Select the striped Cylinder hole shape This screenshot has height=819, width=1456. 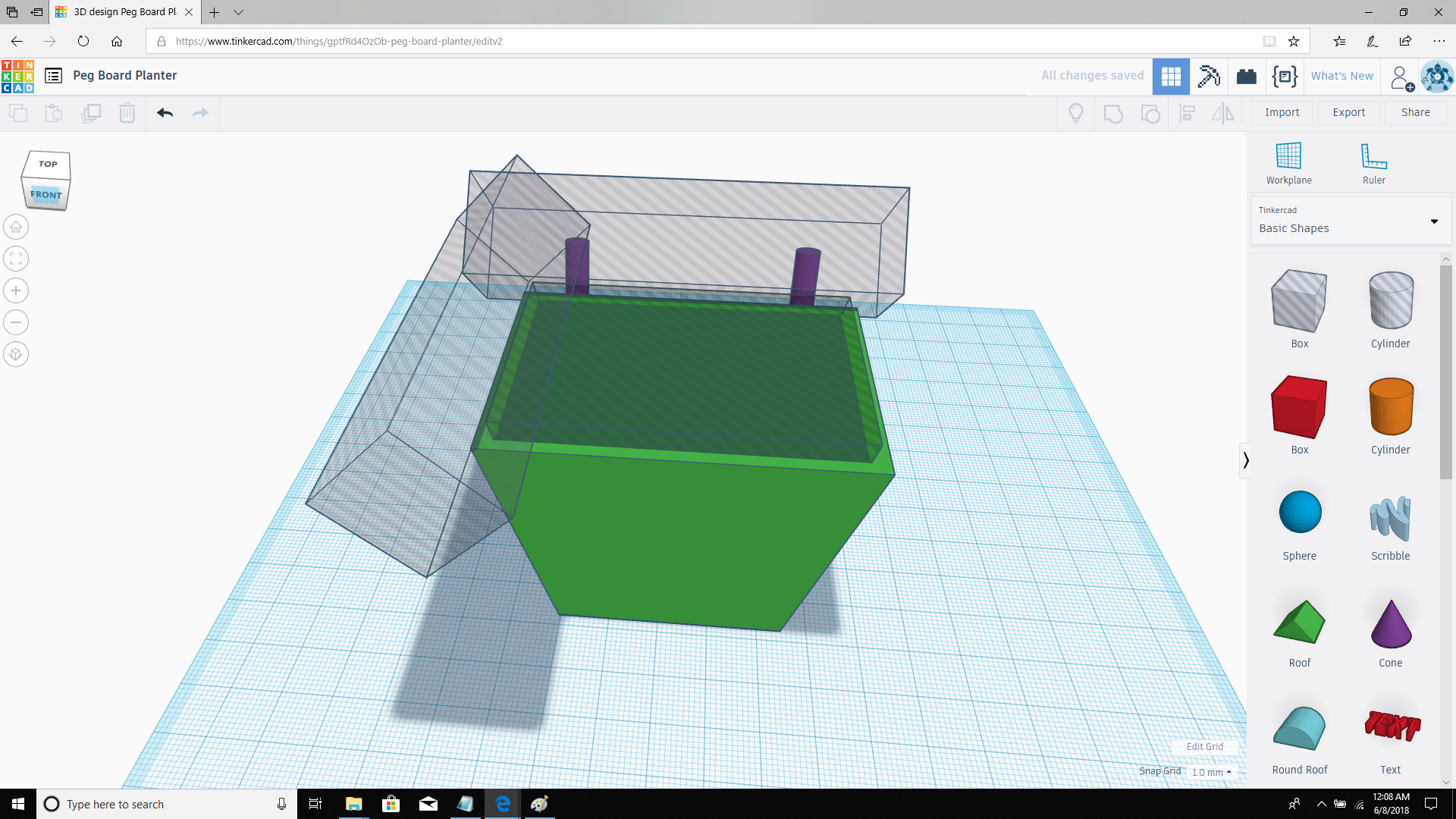1390,300
